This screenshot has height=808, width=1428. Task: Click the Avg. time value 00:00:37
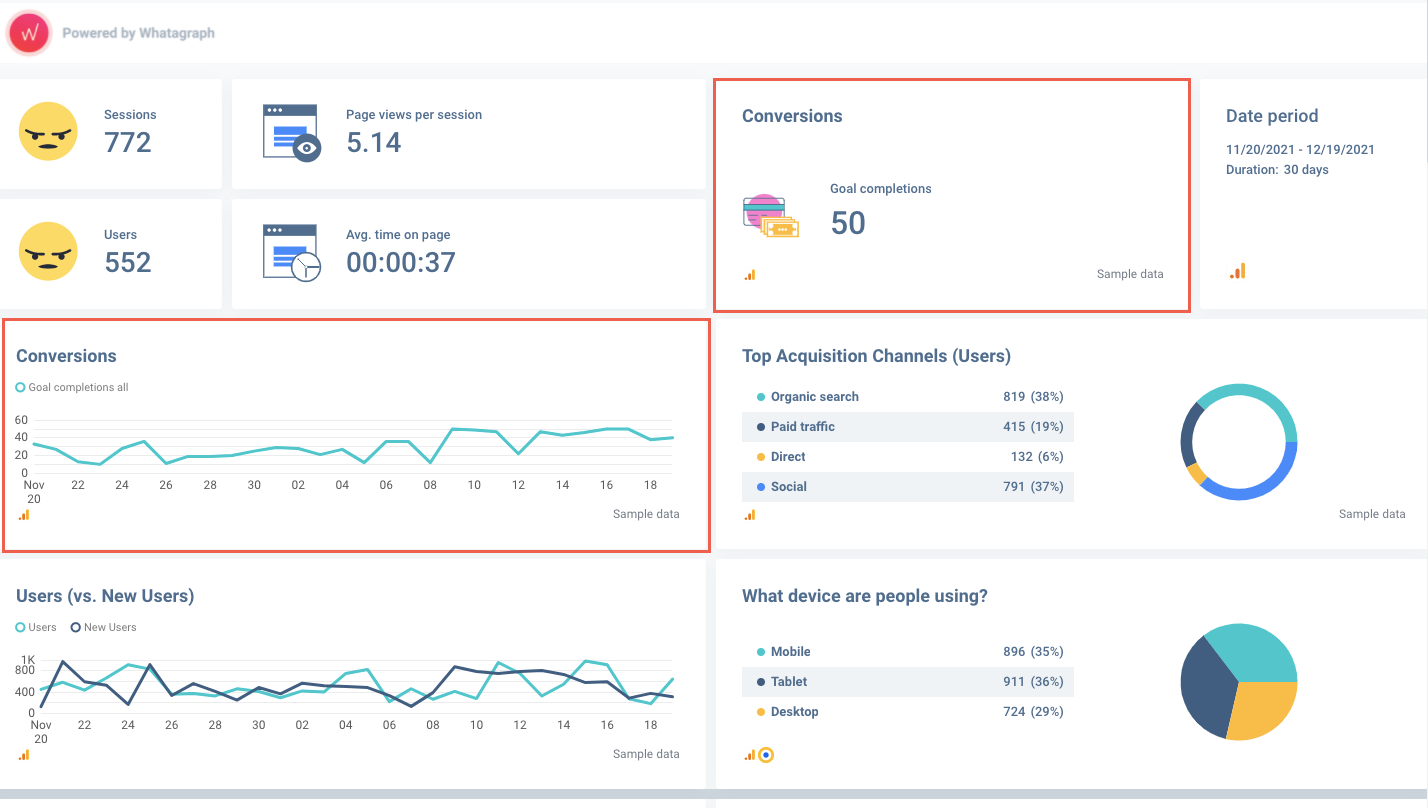point(401,263)
